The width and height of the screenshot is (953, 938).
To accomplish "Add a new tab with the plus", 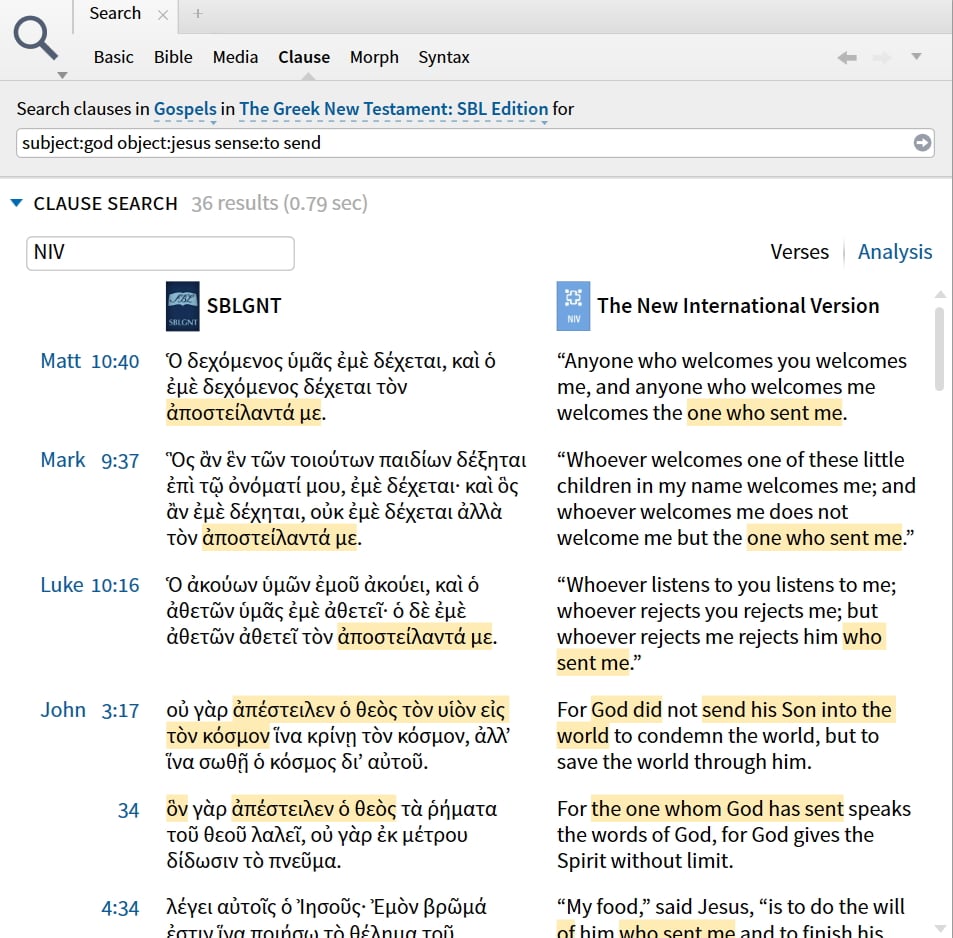I will coord(198,13).
